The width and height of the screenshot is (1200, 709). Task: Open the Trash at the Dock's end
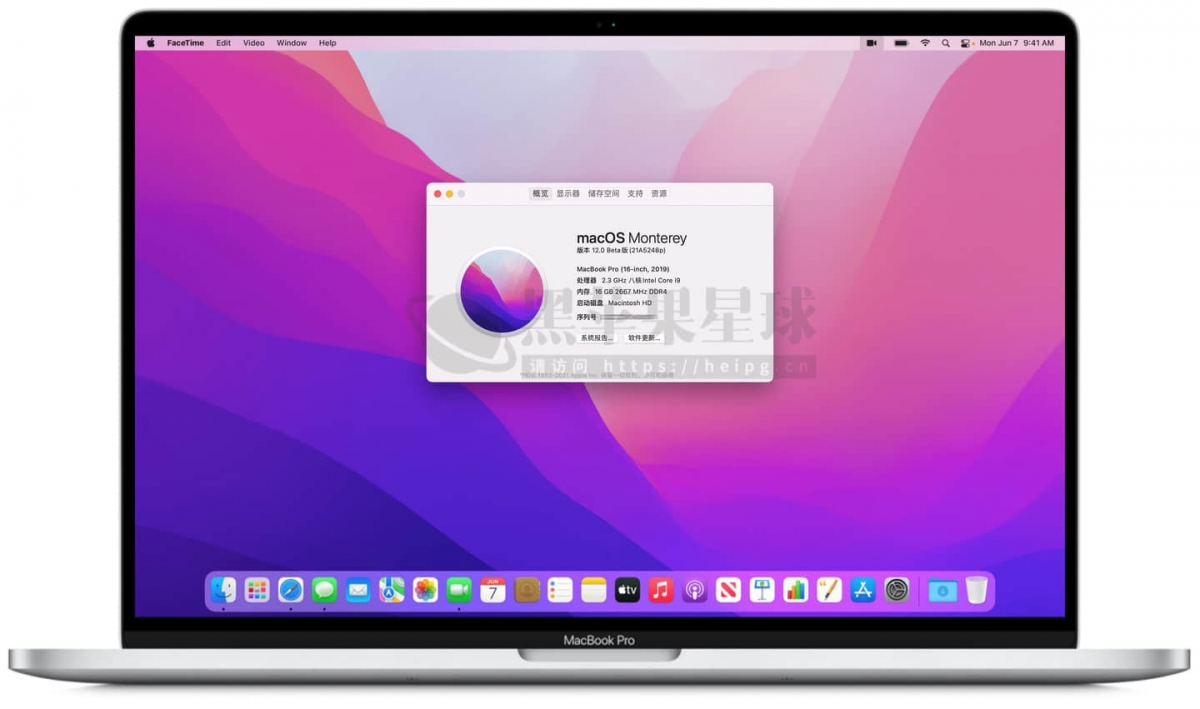point(977,590)
